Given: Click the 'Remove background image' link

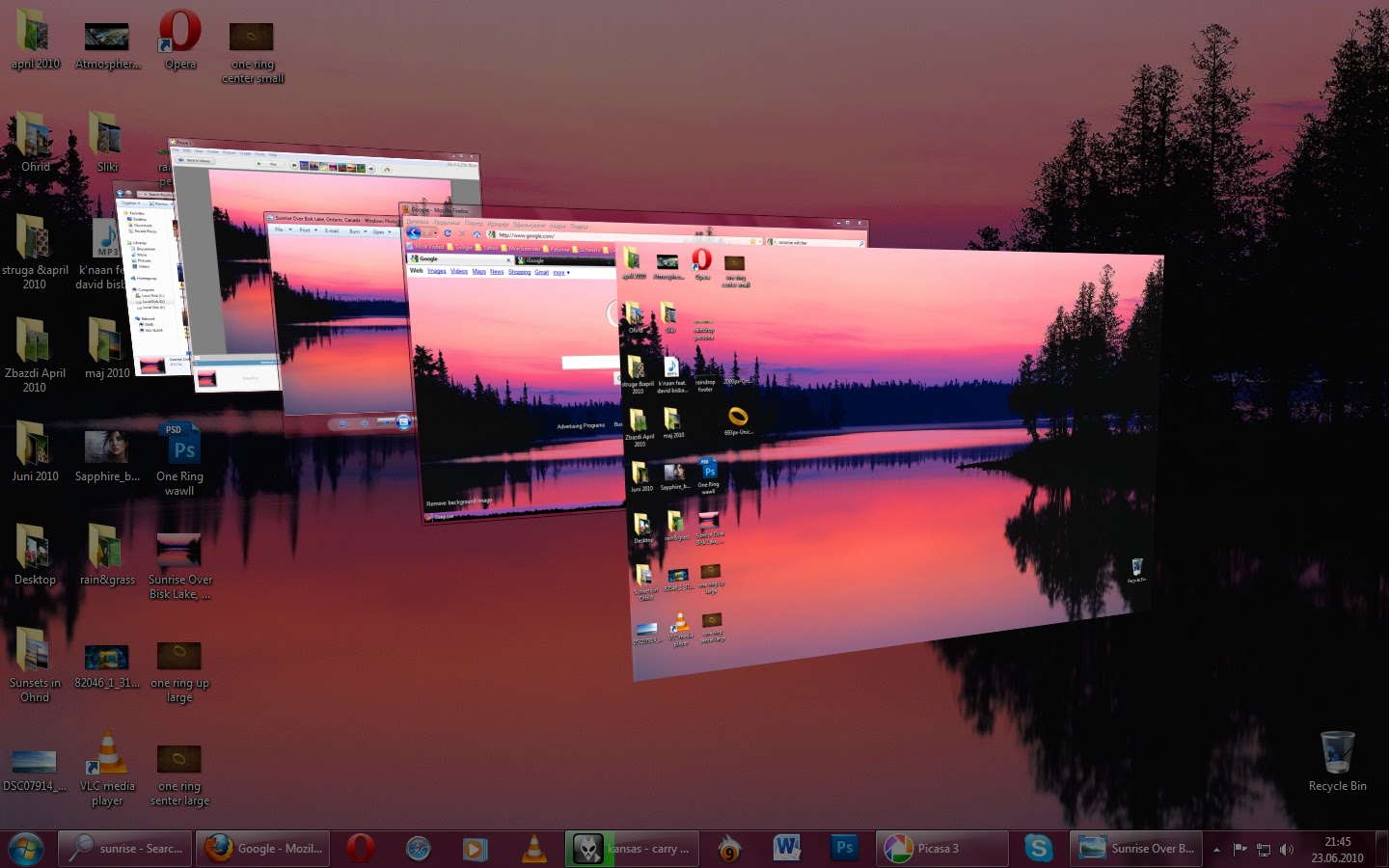Looking at the screenshot, I should 459,502.
